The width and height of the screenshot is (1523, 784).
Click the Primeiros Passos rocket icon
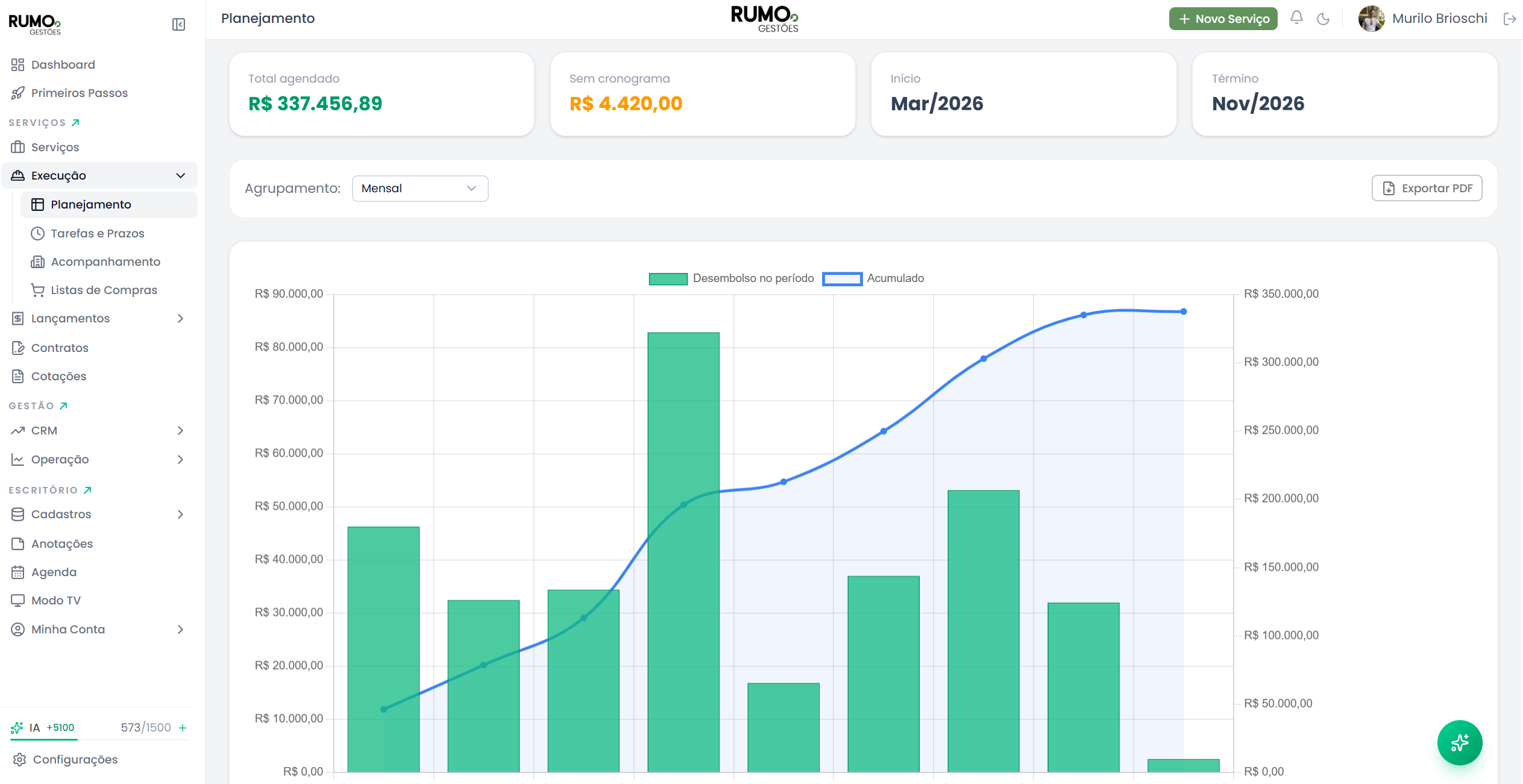18,93
